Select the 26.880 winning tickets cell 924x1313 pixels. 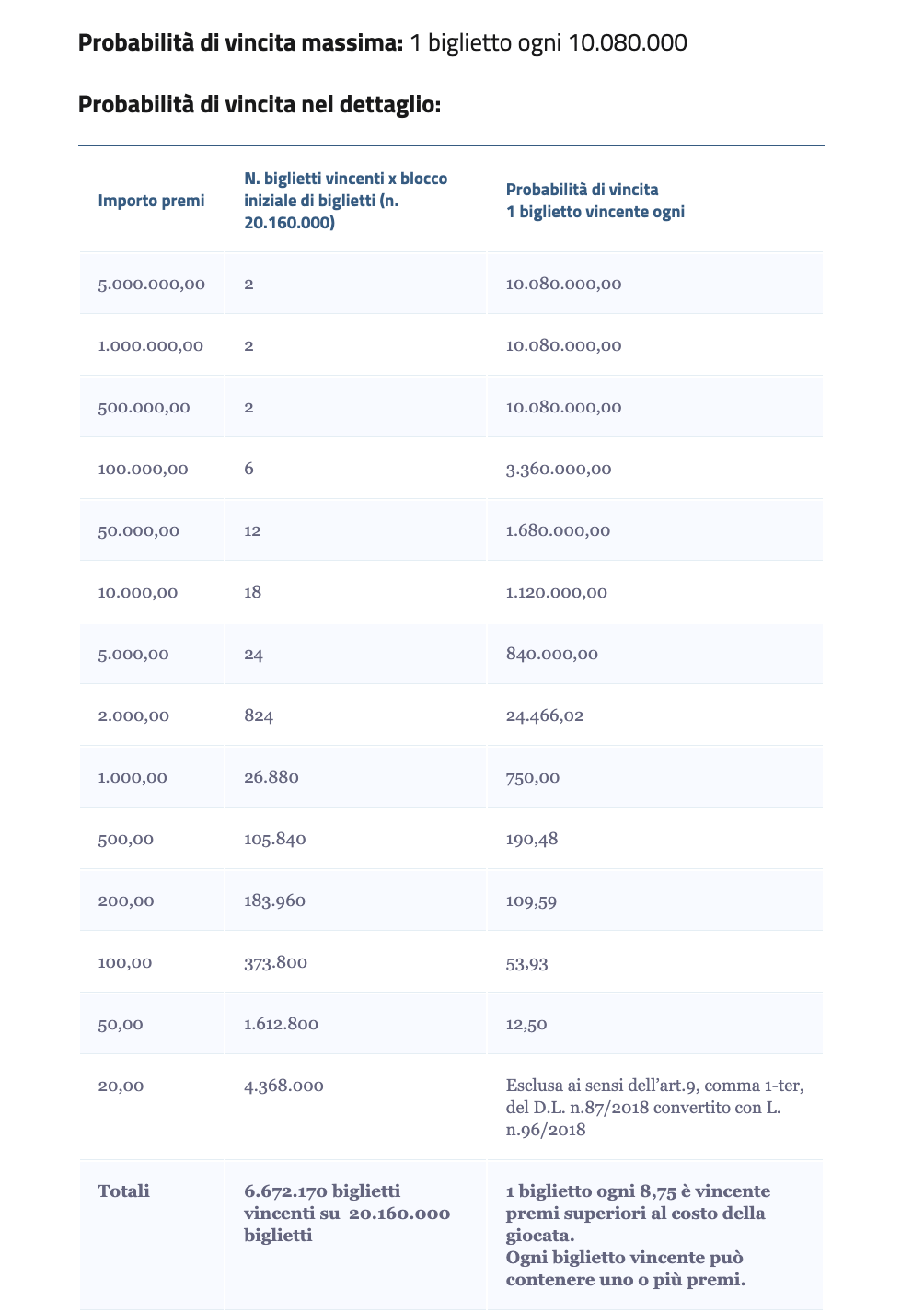pos(271,777)
